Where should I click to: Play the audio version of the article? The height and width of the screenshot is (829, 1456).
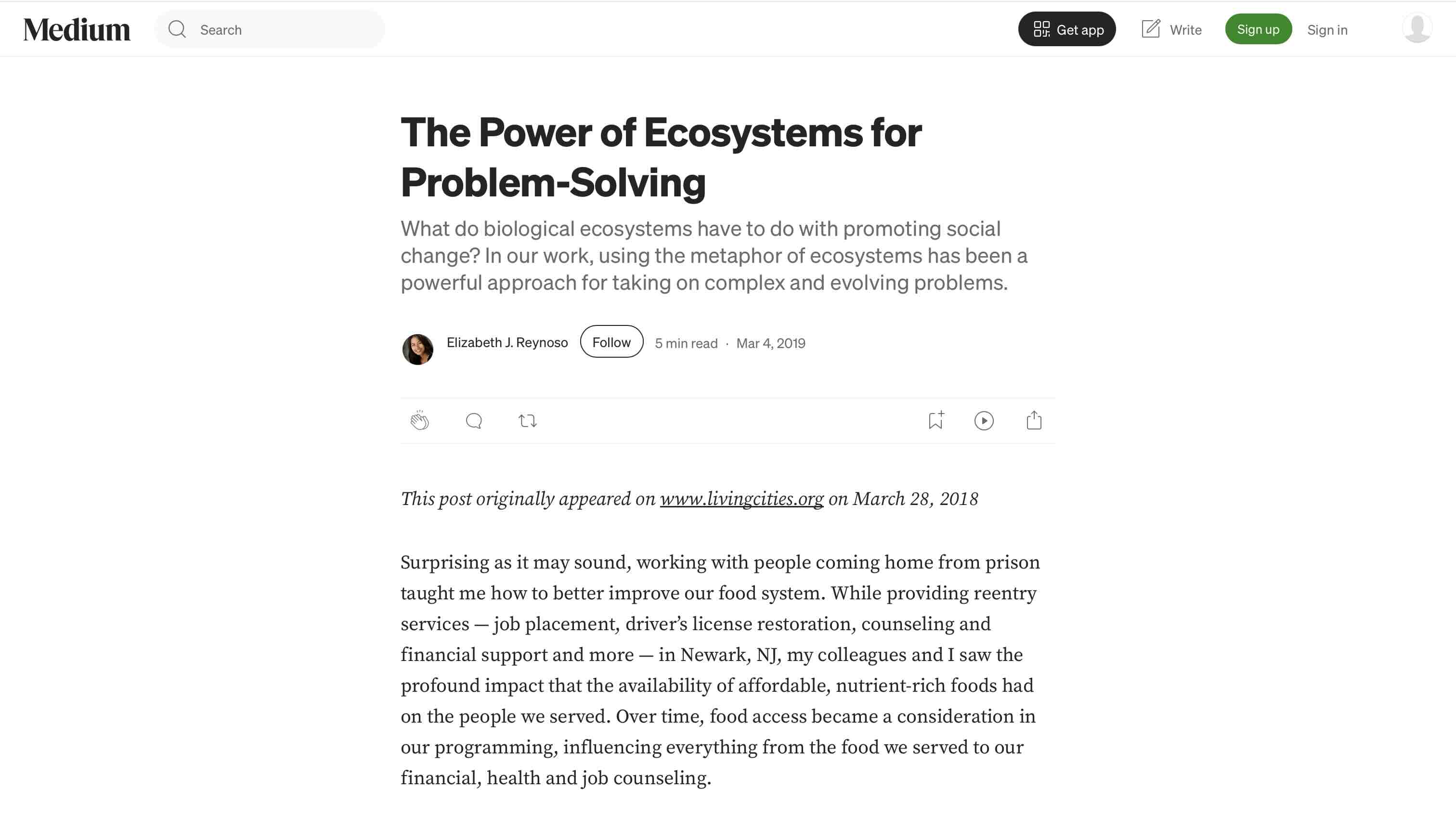pos(984,421)
